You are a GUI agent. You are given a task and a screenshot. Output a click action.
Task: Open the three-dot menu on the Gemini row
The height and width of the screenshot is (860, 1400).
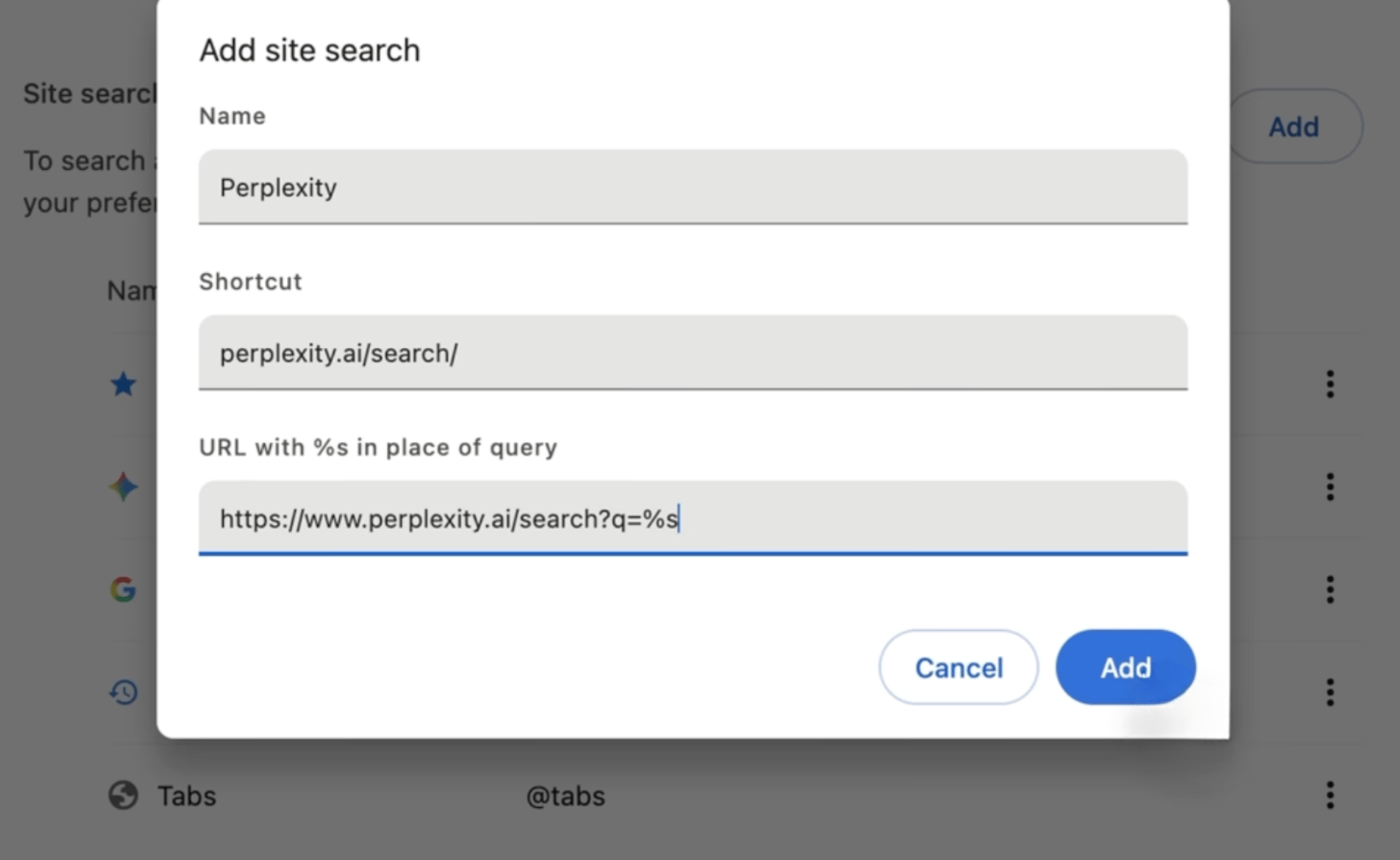(1330, 487)
